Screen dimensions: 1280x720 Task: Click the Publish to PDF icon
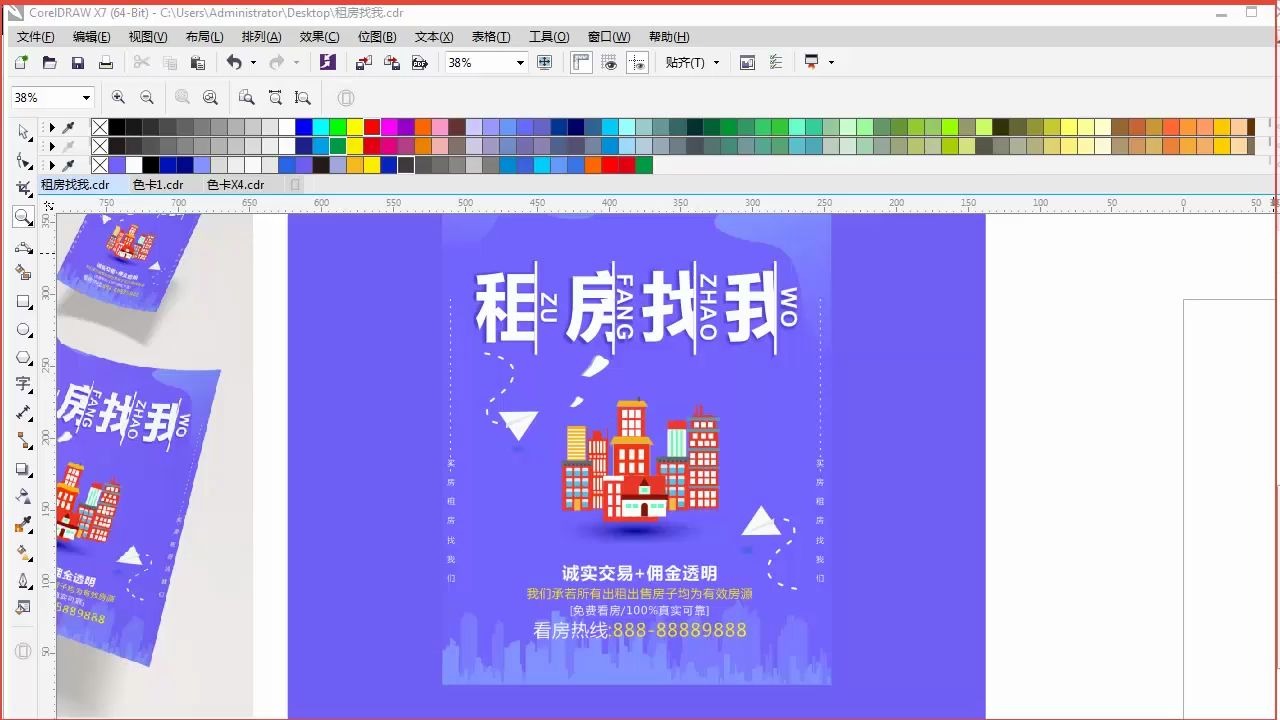[420, 62]
